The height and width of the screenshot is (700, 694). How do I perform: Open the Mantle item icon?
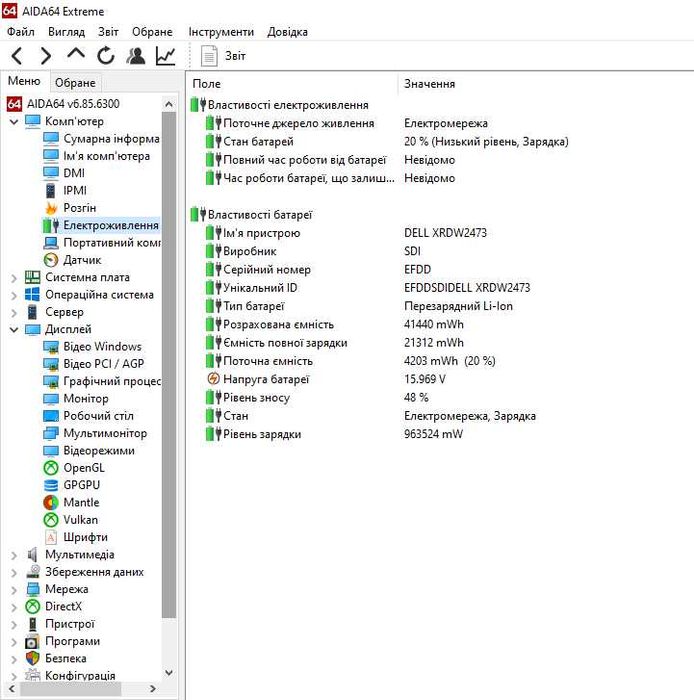(x=51, y=502)
